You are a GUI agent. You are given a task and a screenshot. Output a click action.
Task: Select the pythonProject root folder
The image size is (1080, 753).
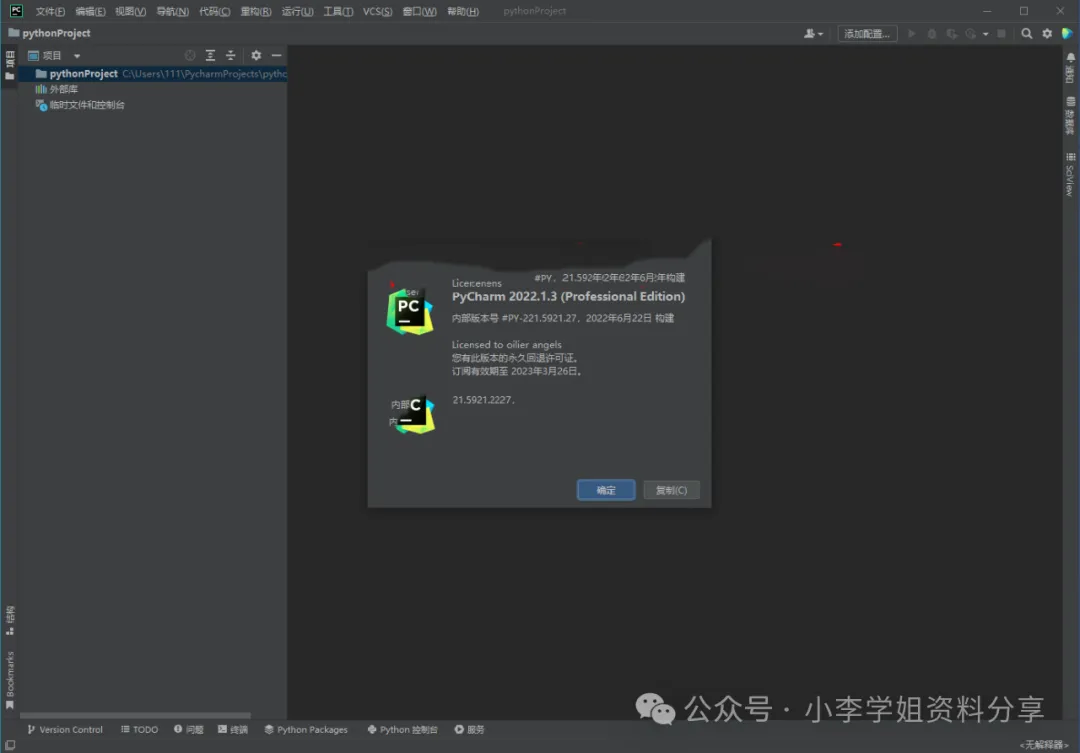coord(152,74)
